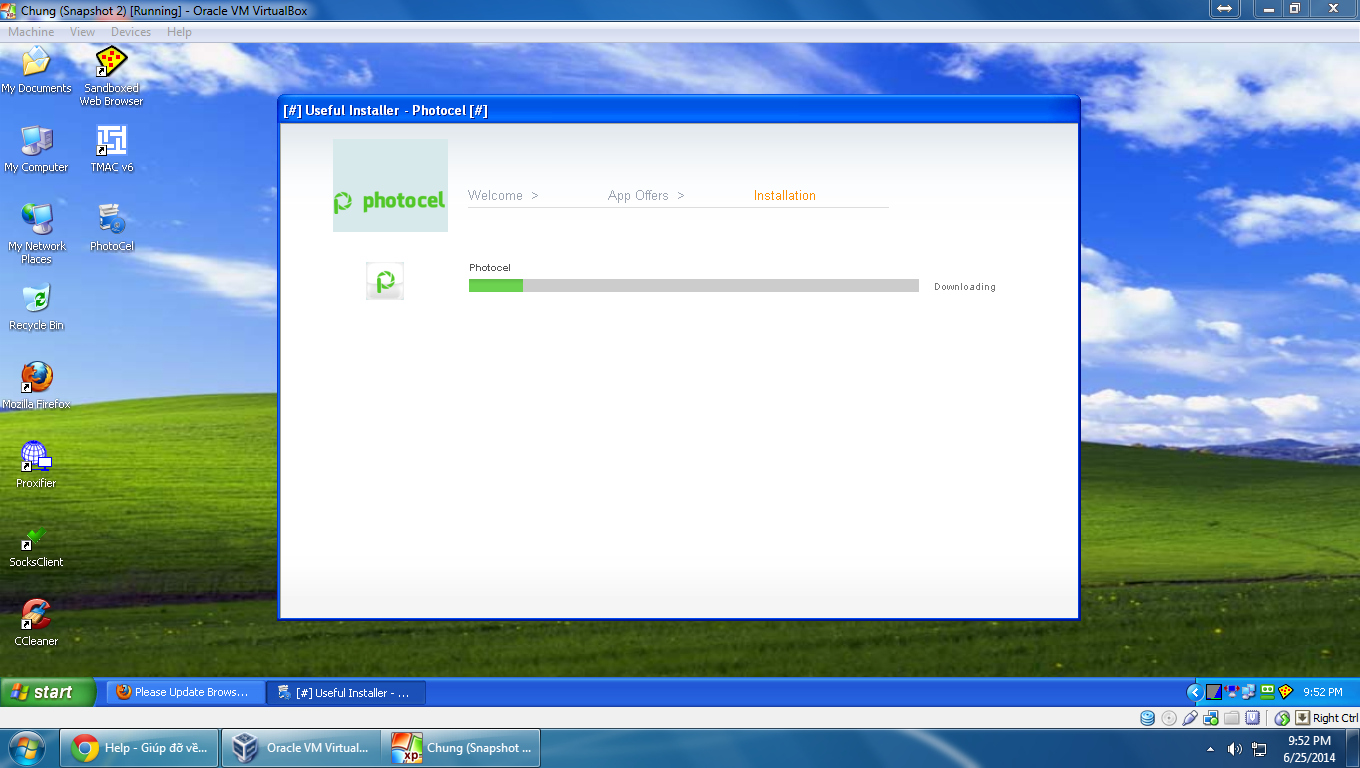Go to the App Offers step

click(646, 195)
